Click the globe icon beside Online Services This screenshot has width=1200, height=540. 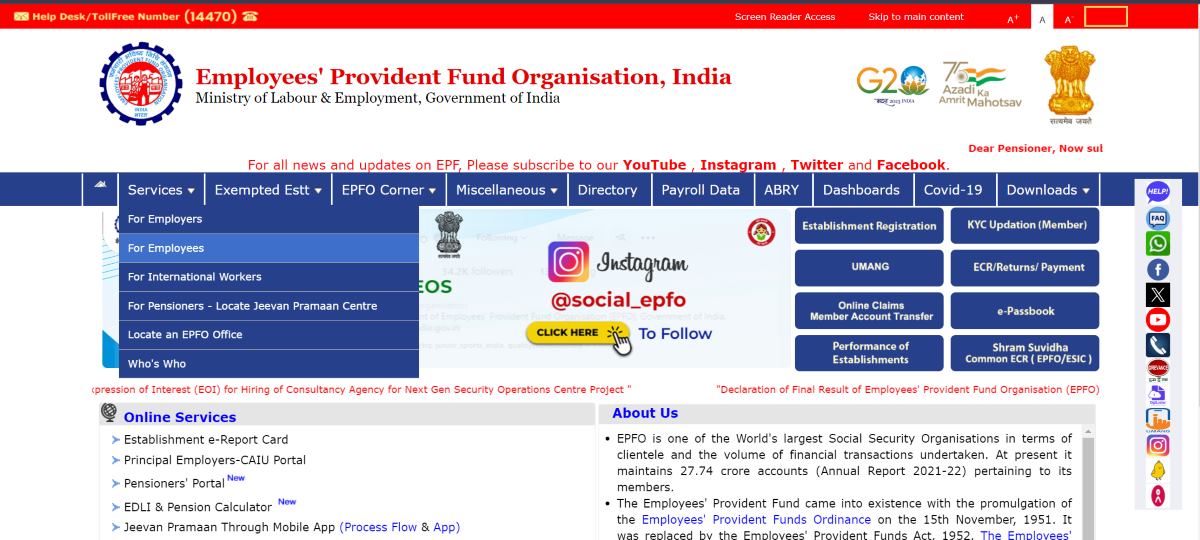109,412
